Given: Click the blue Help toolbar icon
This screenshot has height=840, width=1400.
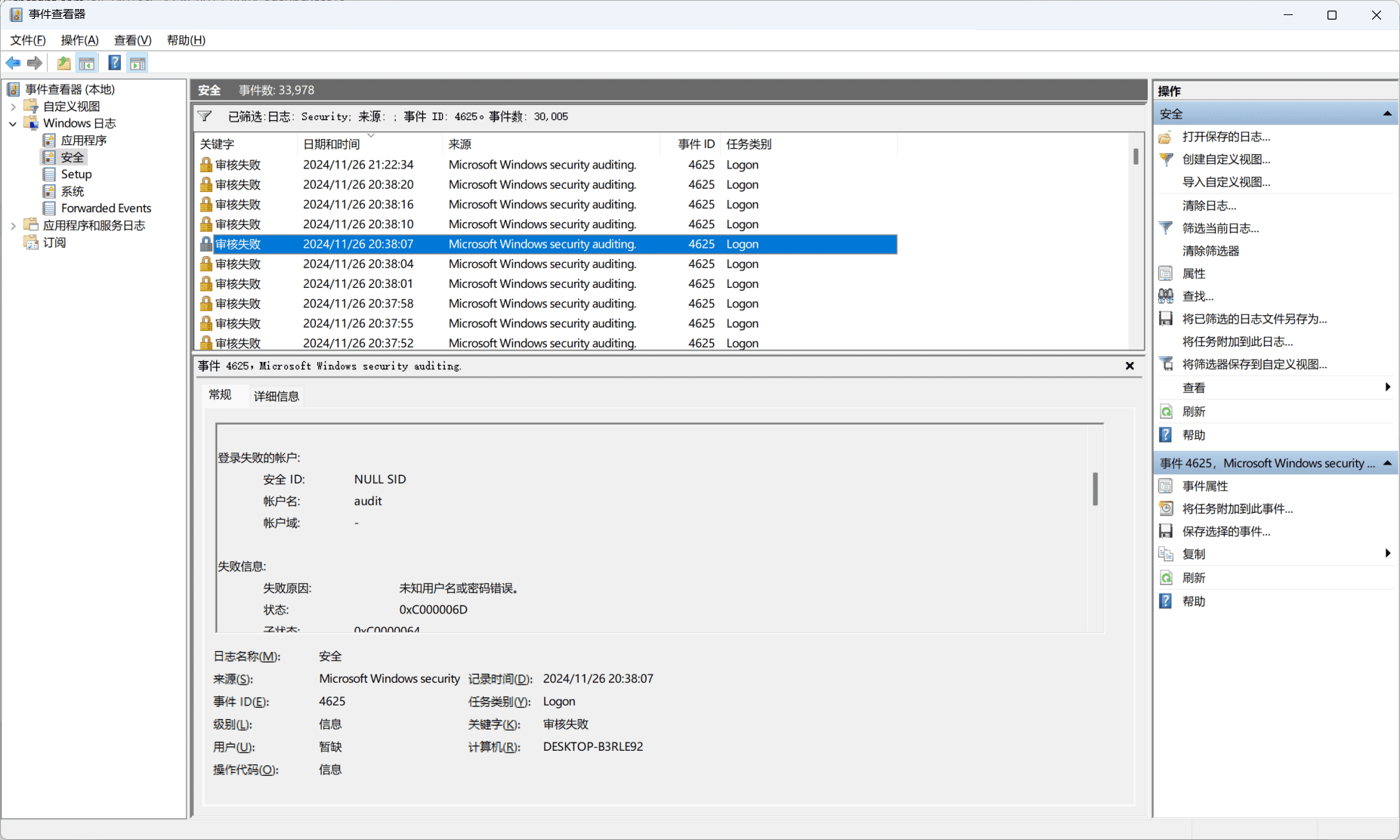Looking at the screenshot, I should (x=114, y=63).
